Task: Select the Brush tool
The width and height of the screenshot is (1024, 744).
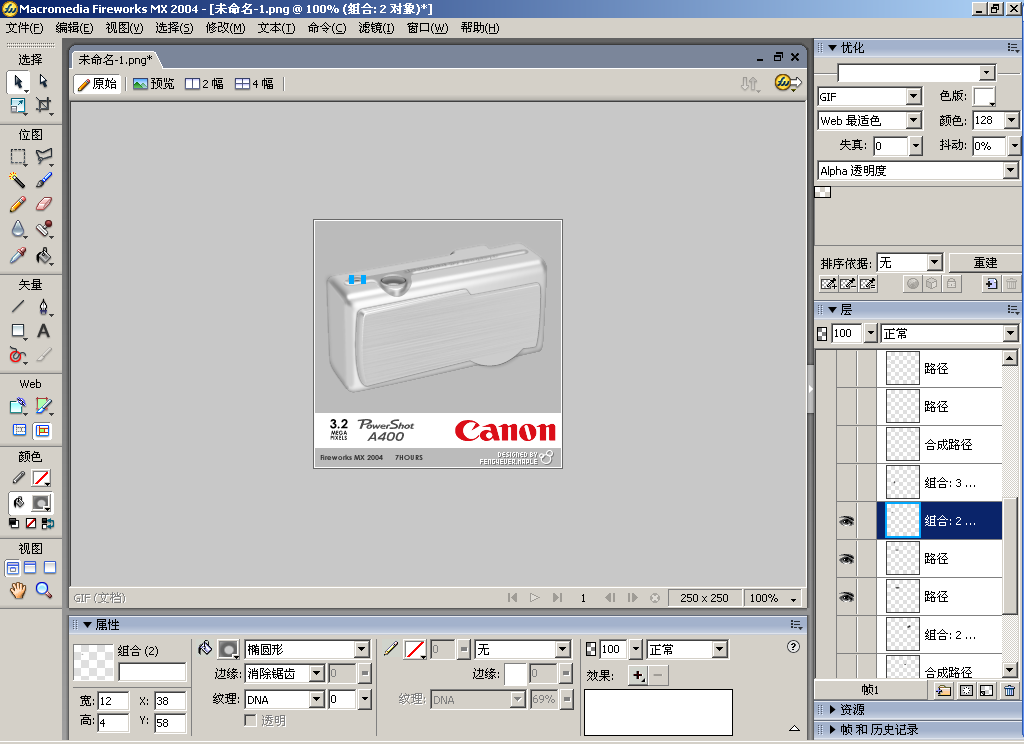Action: click(43, 180)
